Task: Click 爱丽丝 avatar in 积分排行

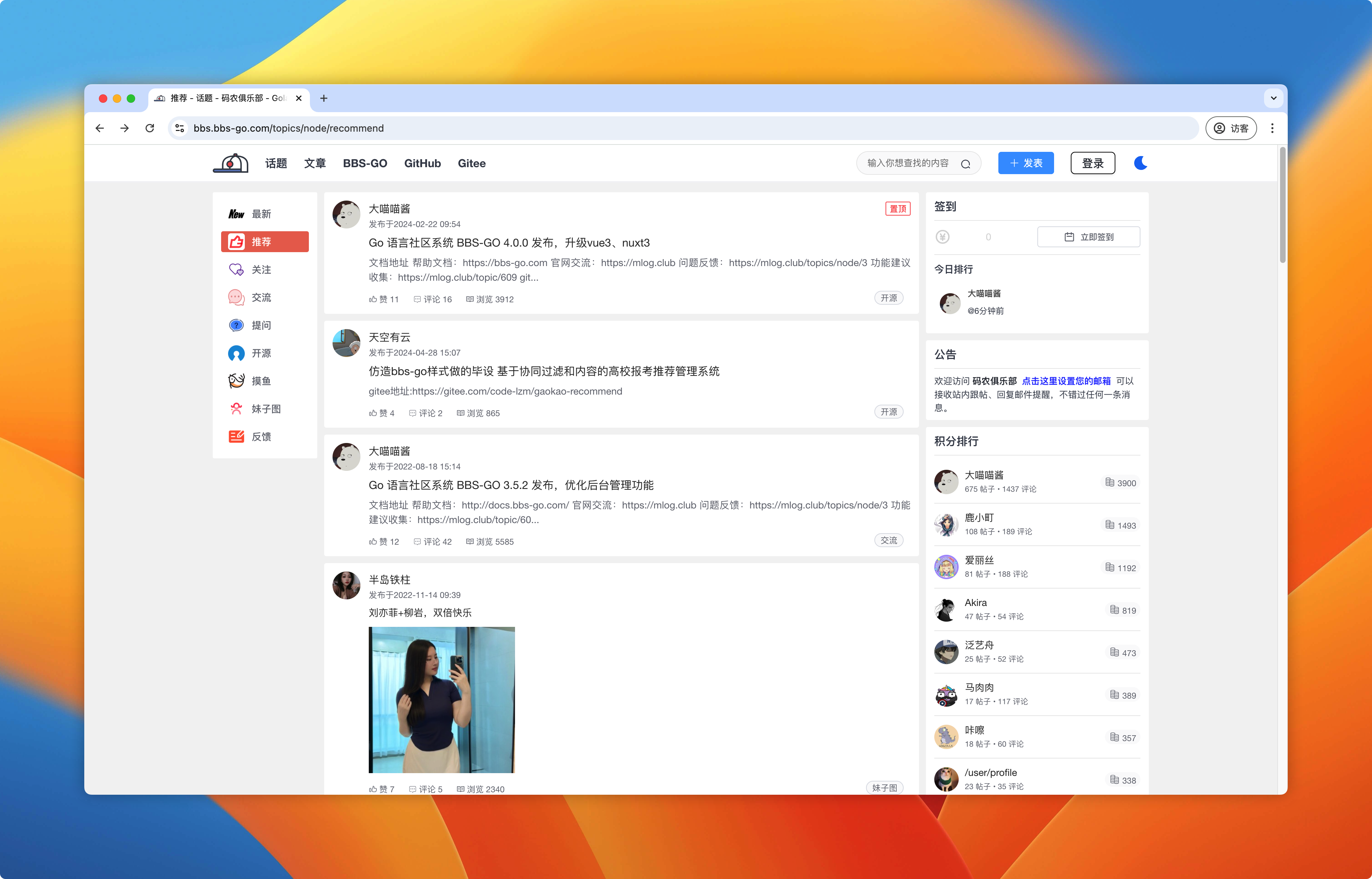Action: pyautogui.click(x=946, y=567)
